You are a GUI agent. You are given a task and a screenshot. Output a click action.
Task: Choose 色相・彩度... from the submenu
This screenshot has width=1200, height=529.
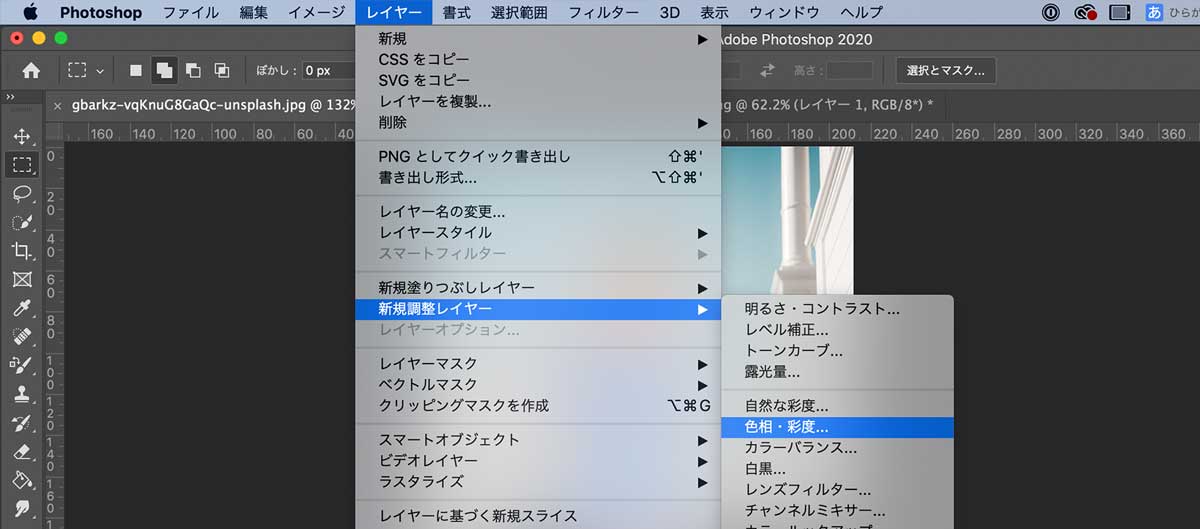pos(838,427)
